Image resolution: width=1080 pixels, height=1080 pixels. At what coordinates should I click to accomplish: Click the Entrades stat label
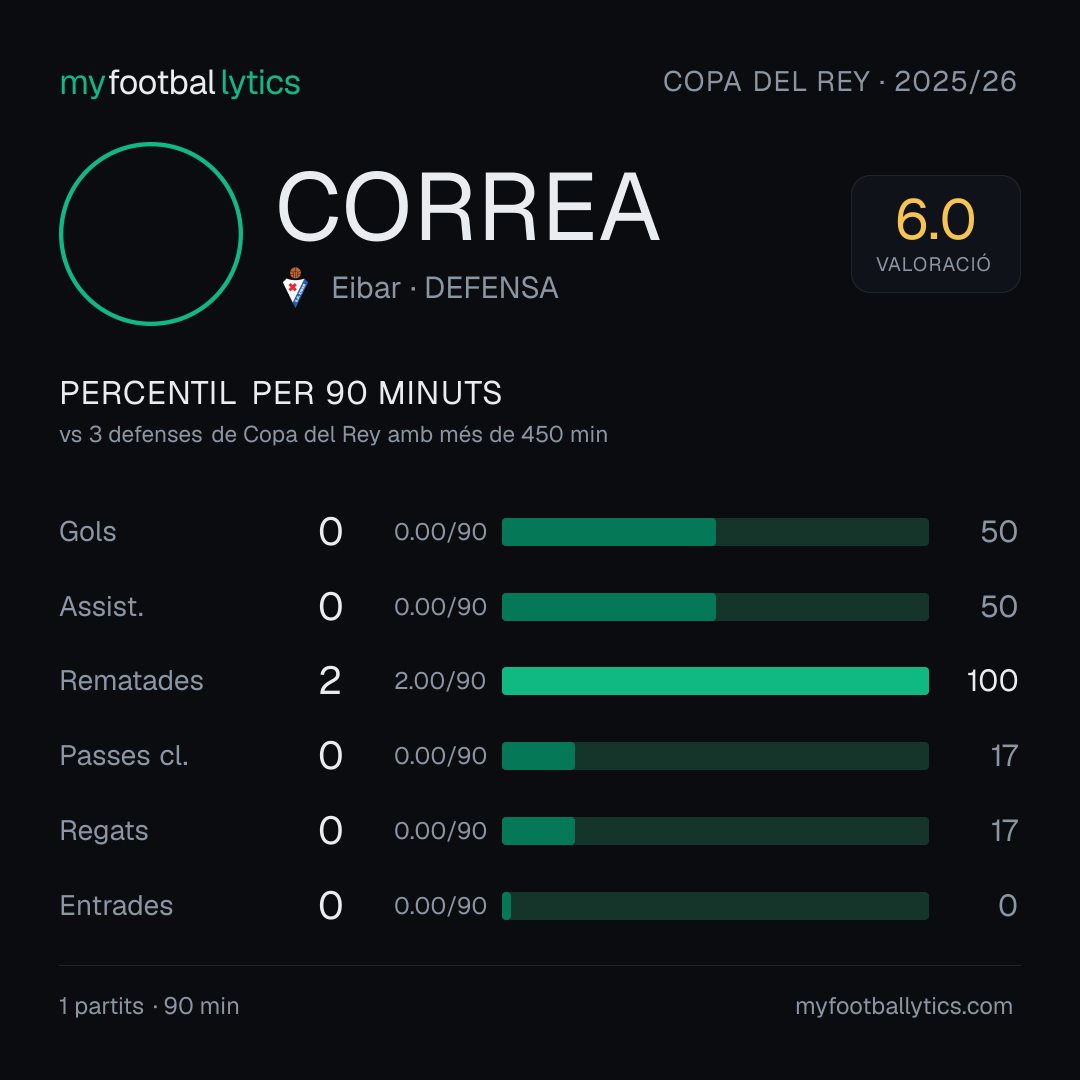click(x=116, y=905)
